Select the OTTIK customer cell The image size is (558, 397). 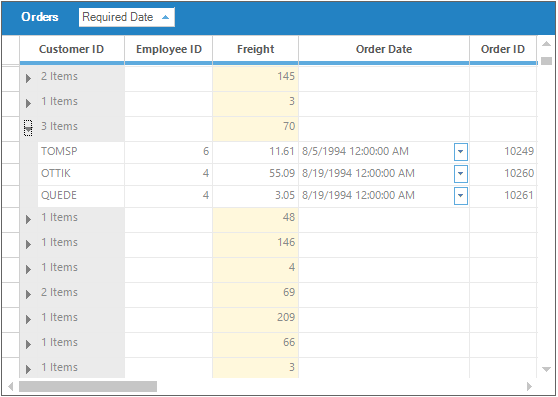(x=81, y=174)
